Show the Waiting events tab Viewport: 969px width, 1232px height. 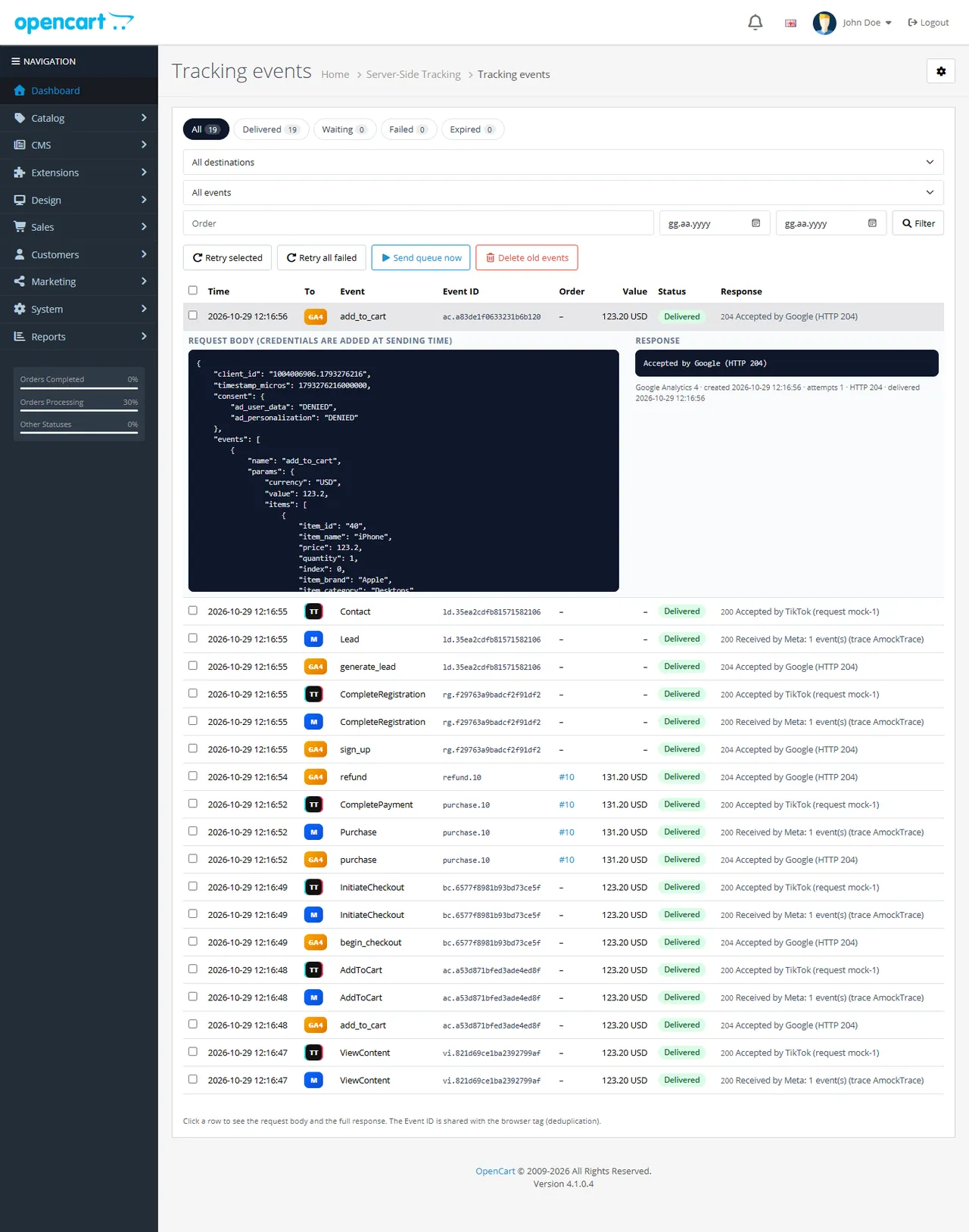pyautogui.click(x=344, y=129)
